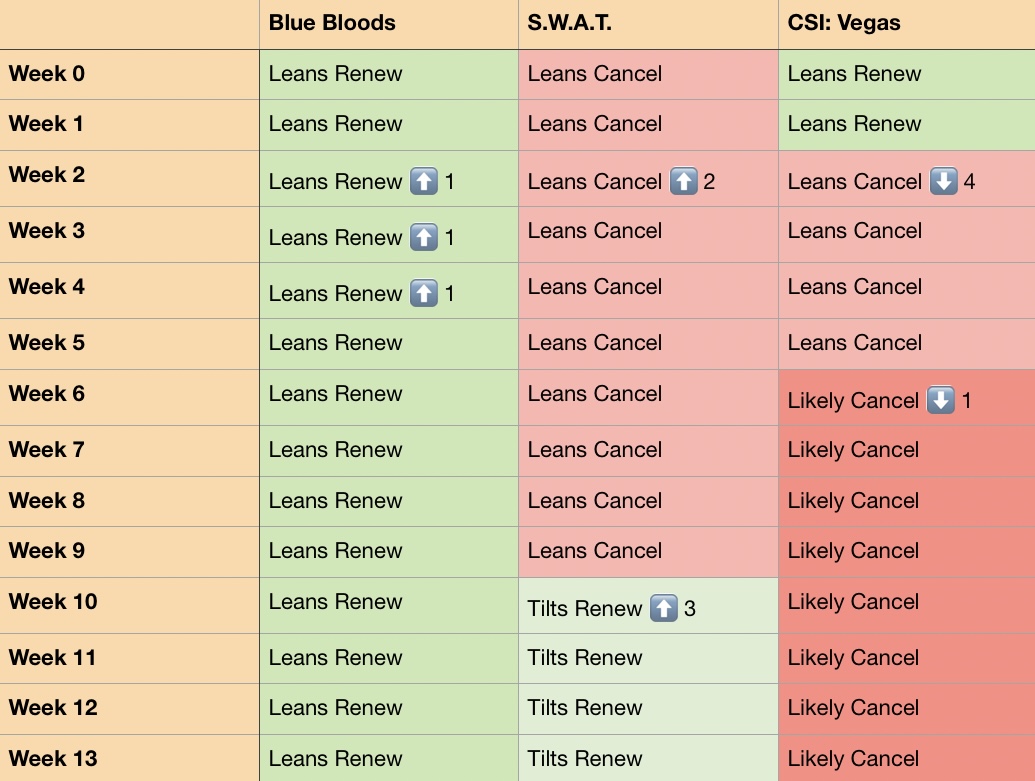The width and height of the screenshot is (1035, 781).
Task: Click the S.W.A.T. Week 0 Leans Cancel cell
Action: 648,75
